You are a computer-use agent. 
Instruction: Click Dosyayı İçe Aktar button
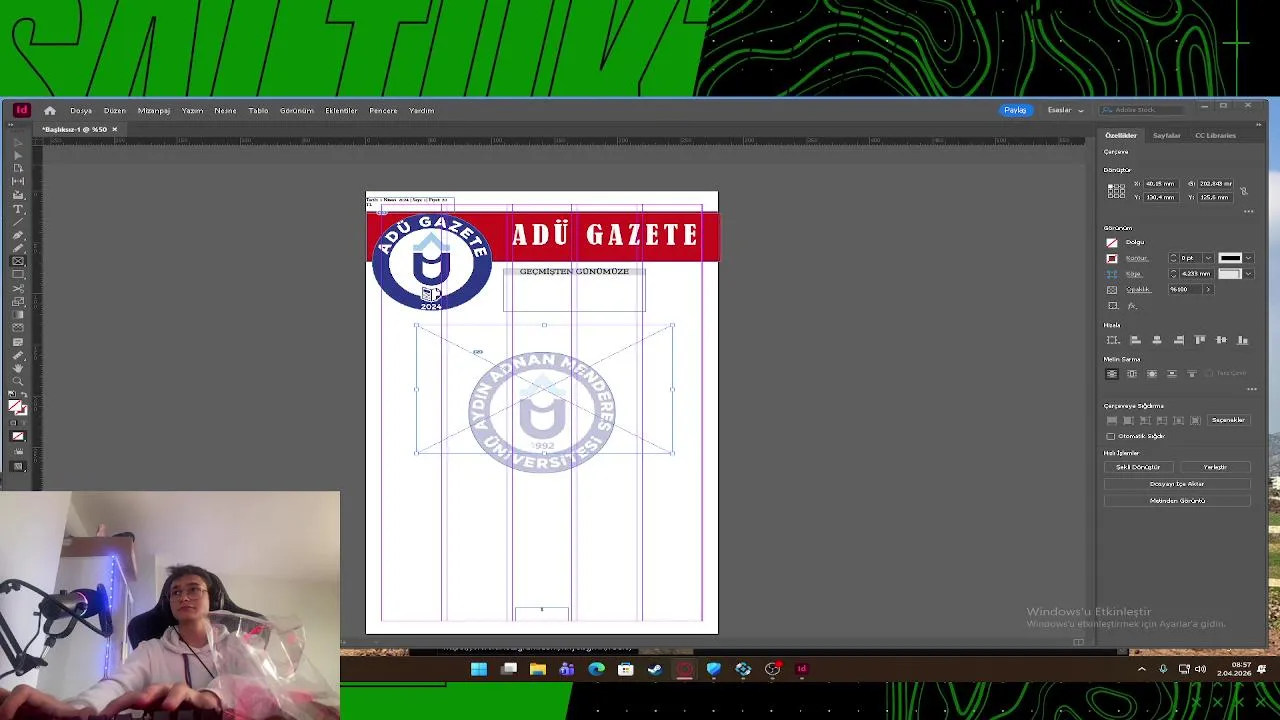pos(1177,484)
